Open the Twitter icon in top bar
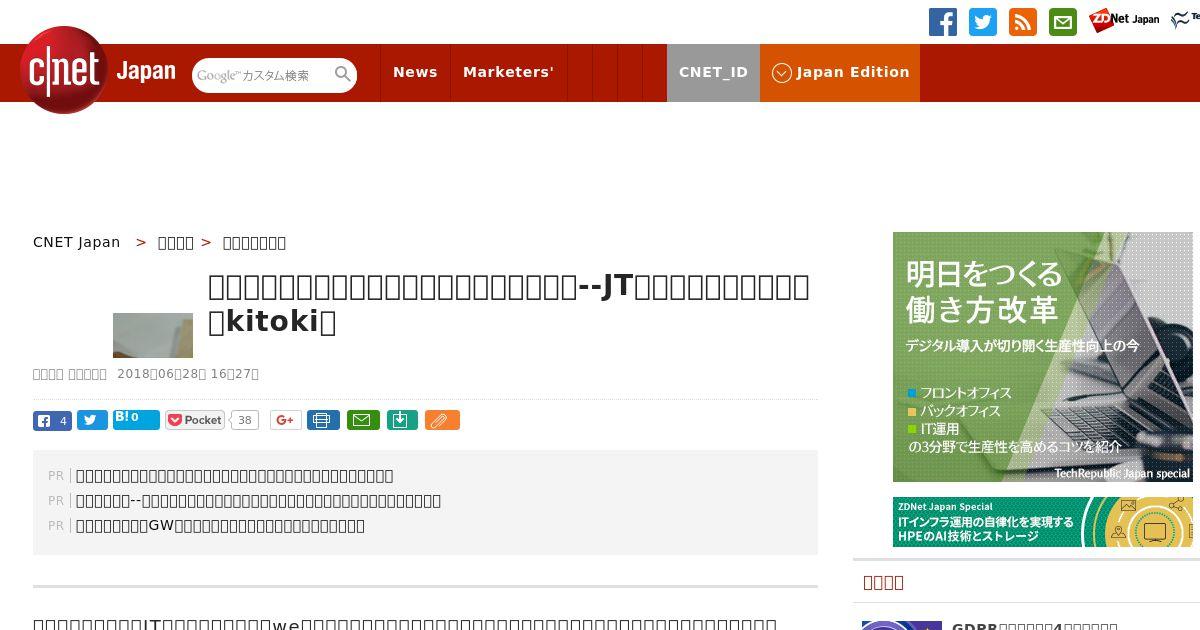Viewport: 1200px width, 630px height. [983, 22]
